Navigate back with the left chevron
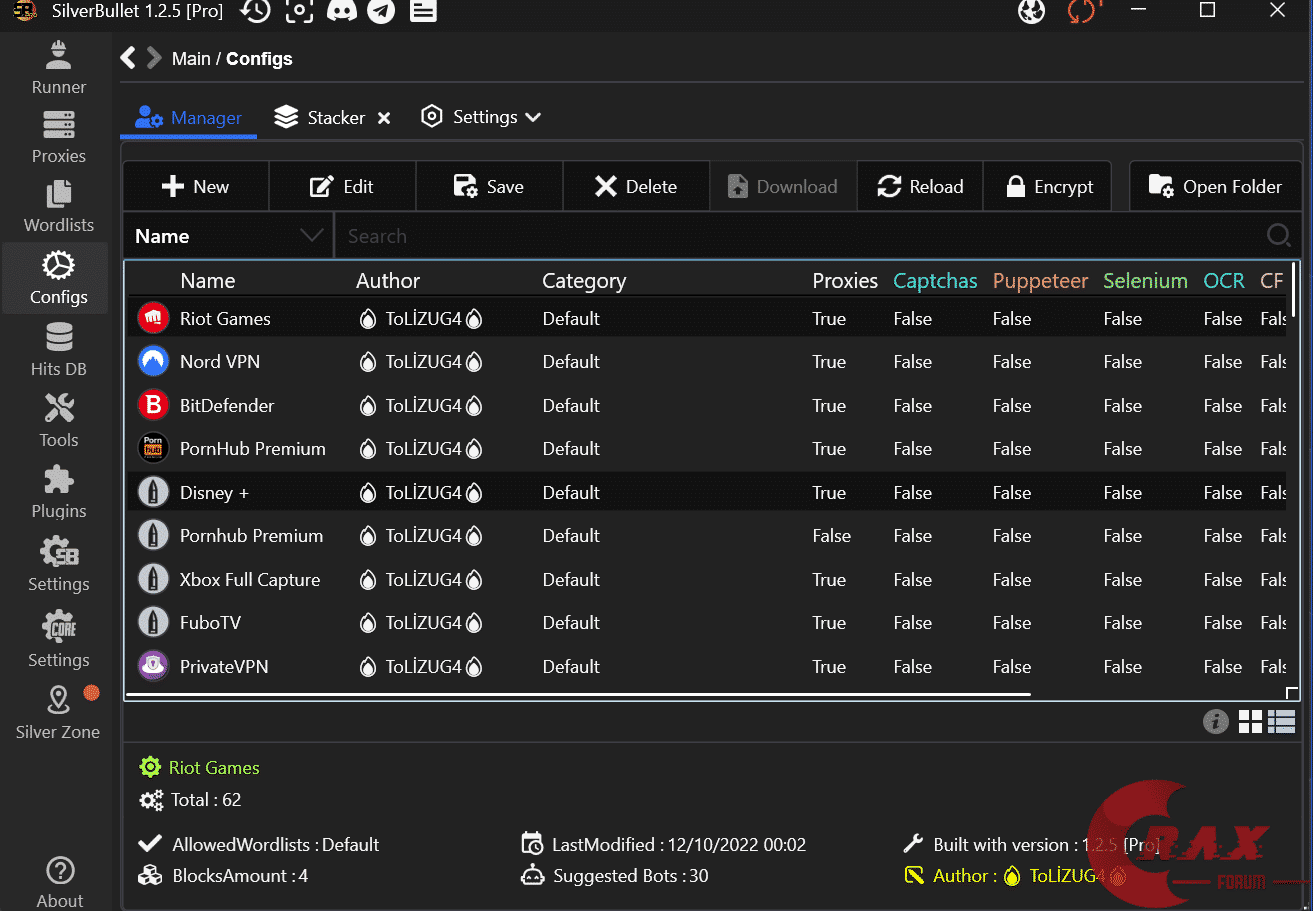The image size is (1313, 911). point(128,58)
